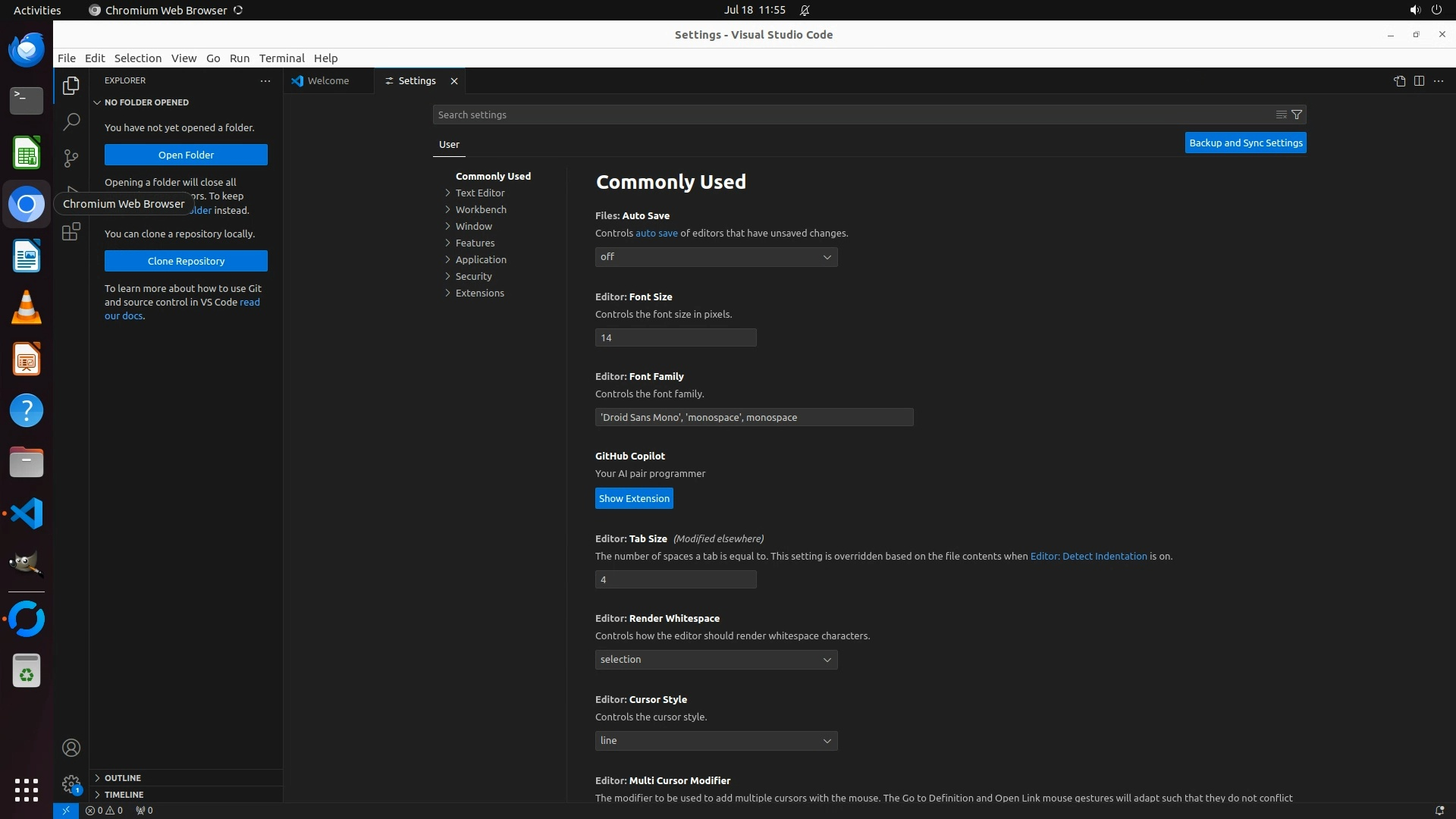Screen dimensions: 1456x819
Task: Click the Font Size input field
Action: coord(675,337)
